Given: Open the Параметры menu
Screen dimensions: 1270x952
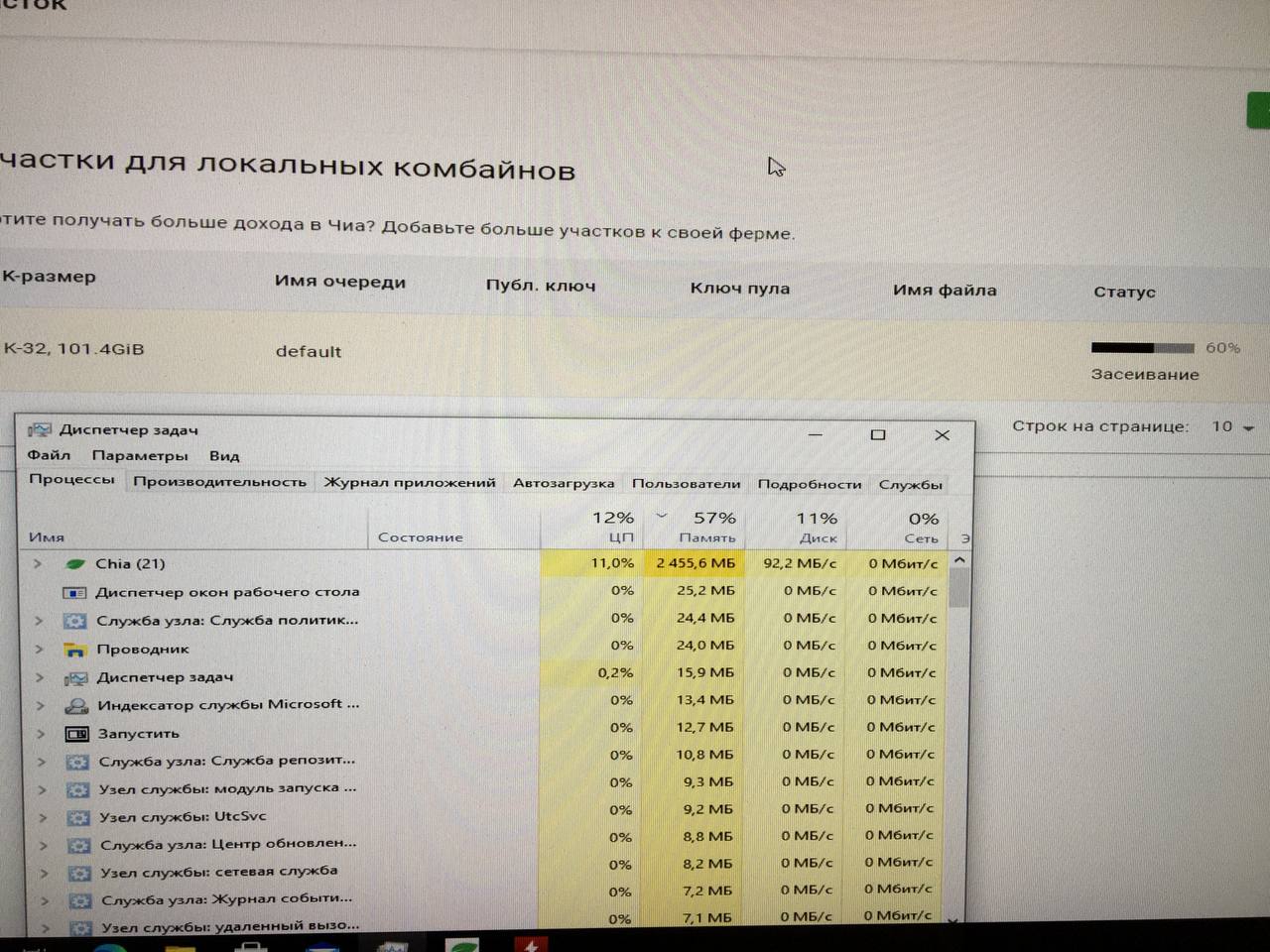Looking at the screenshot, I should pos(140,455).
